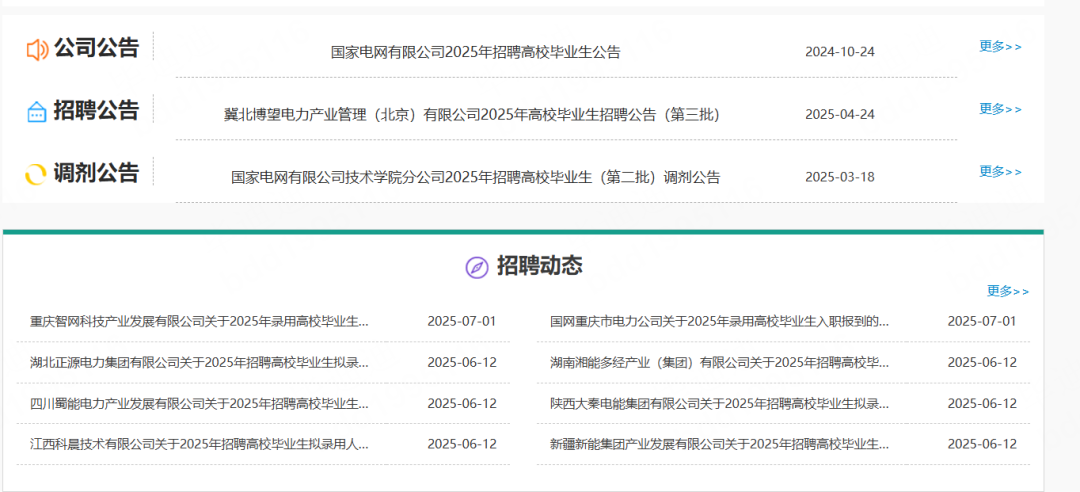Click date 2025-06-12 beside 四川蜀能电力 item
Screen dimensions: 1080x492
(x=461, y=403)
